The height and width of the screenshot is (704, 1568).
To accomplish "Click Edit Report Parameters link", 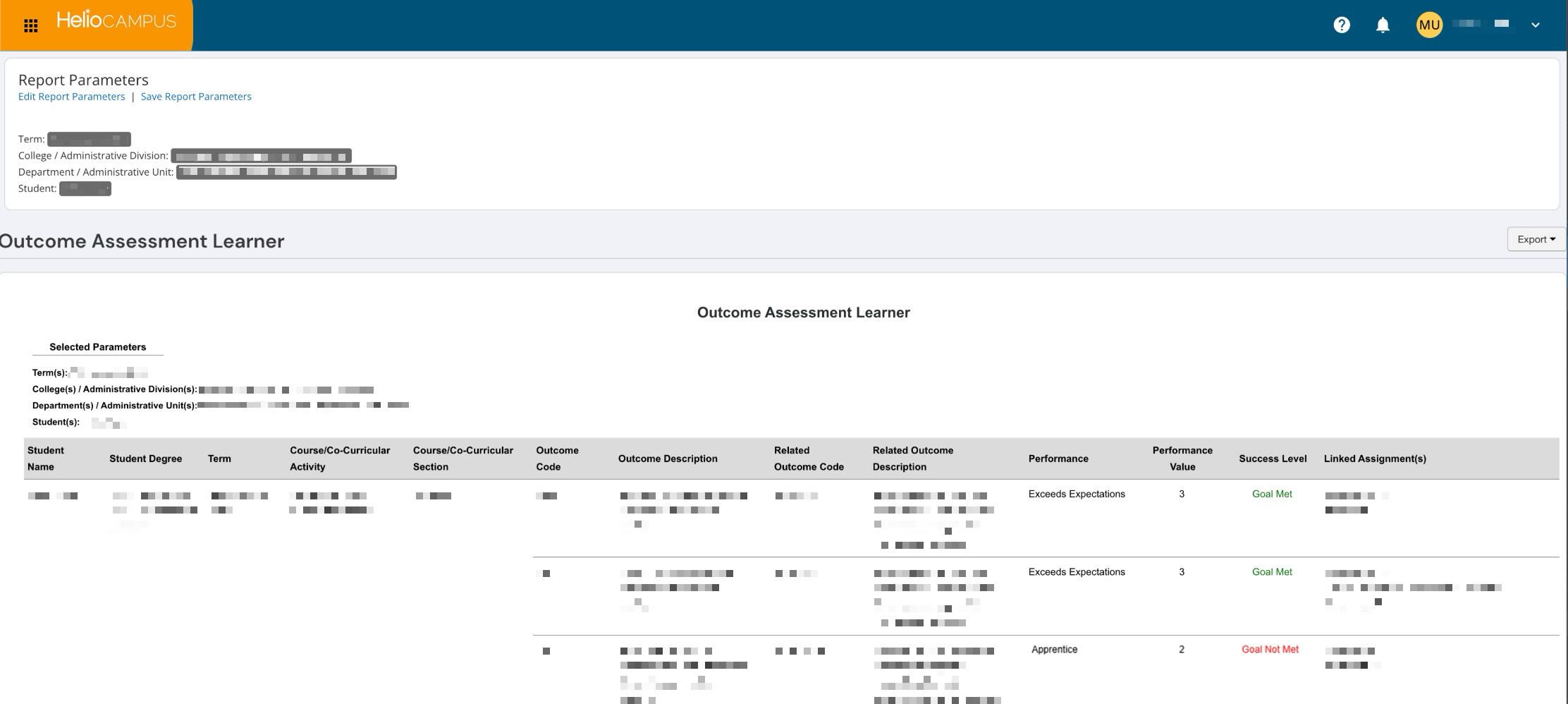I will [71, 97].
